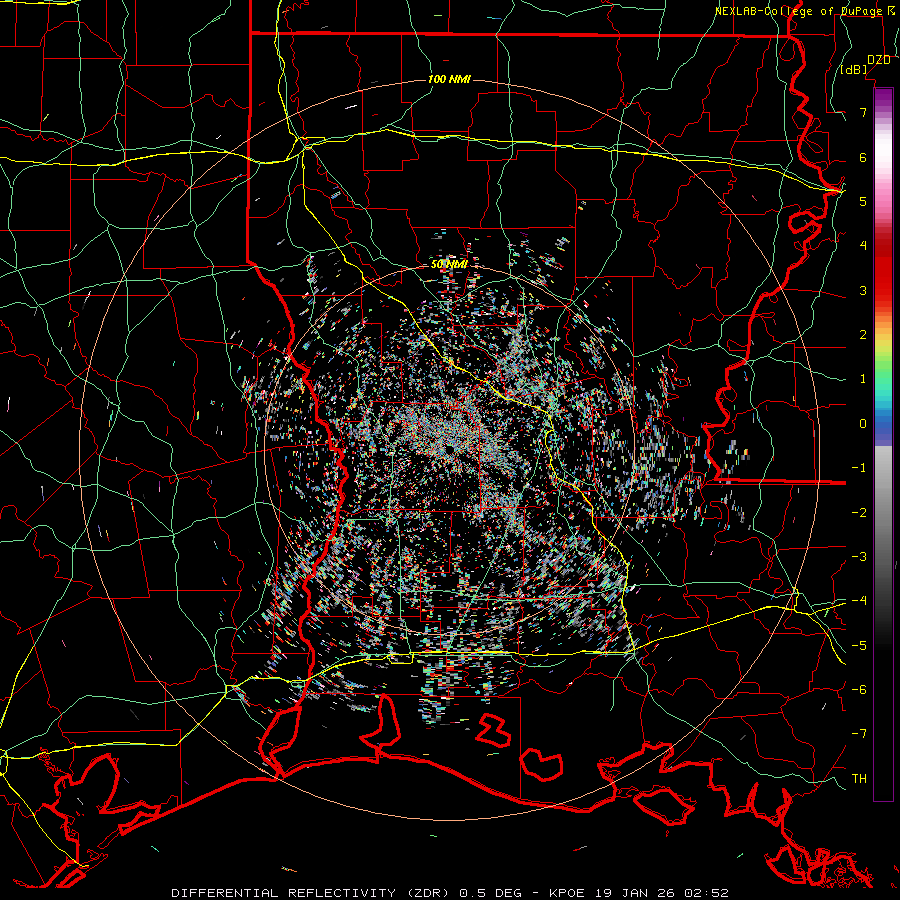Click the 100 NMI range ring label

click(x=449, y=79)
